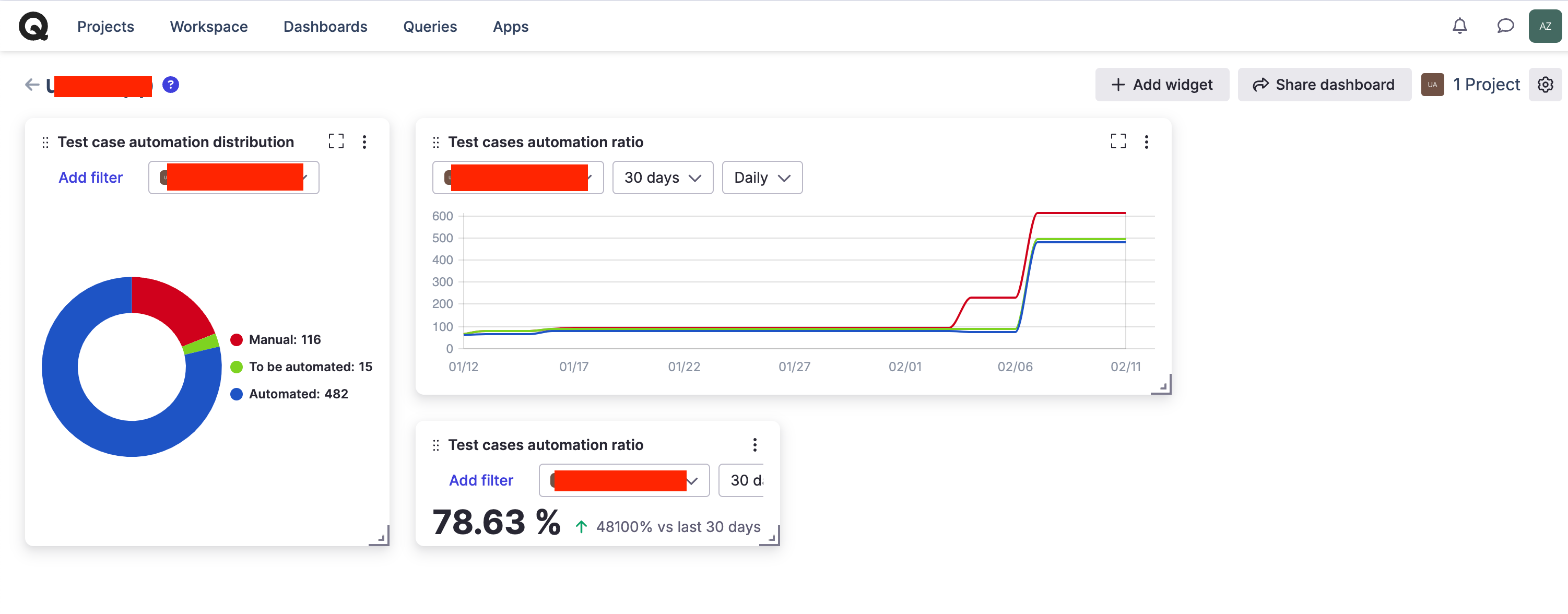Open the project selector on the ratio widget
This screenshot has height=614, width=1568.
point(517,177)
